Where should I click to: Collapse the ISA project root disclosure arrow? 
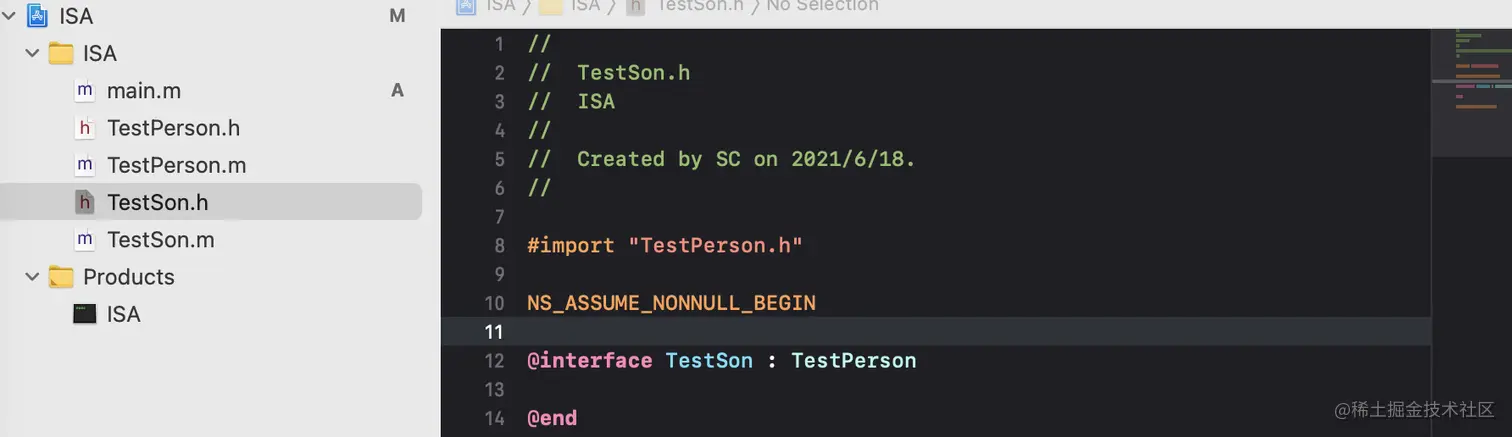10,16
